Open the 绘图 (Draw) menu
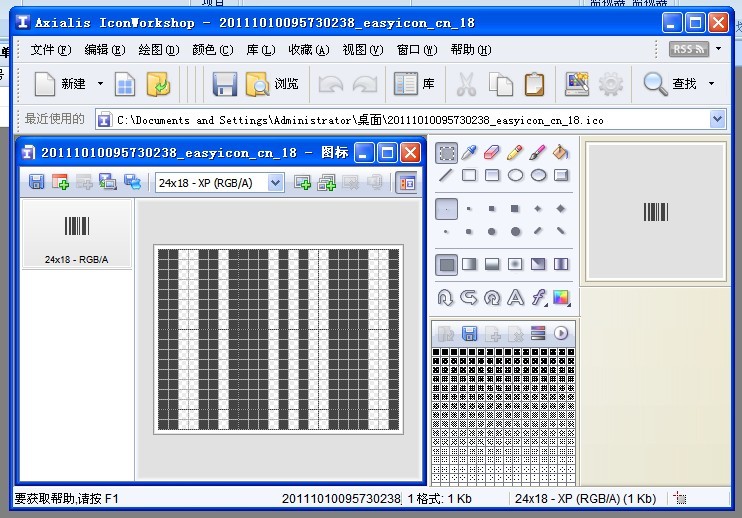Screen dimensions: 742x518 pyautogui.click(x=158, y=49)
